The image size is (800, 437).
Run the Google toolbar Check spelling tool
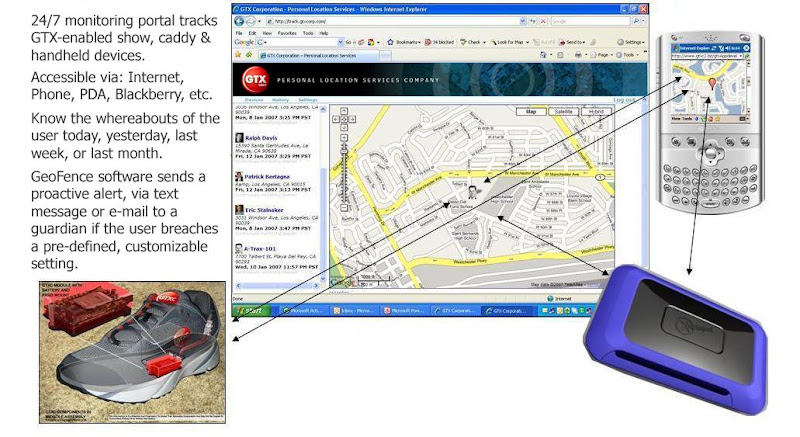[x=470, y=42]
